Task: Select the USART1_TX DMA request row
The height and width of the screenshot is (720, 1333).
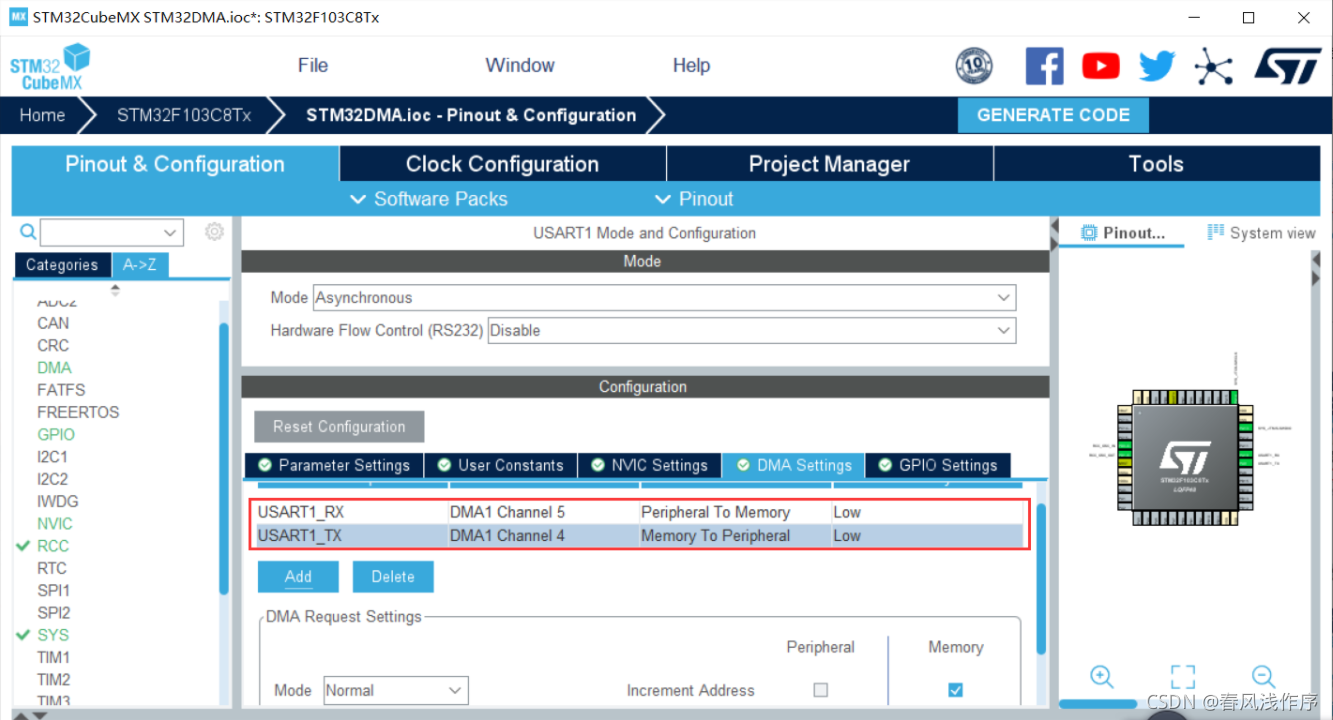Action: [x=640, y=536]
